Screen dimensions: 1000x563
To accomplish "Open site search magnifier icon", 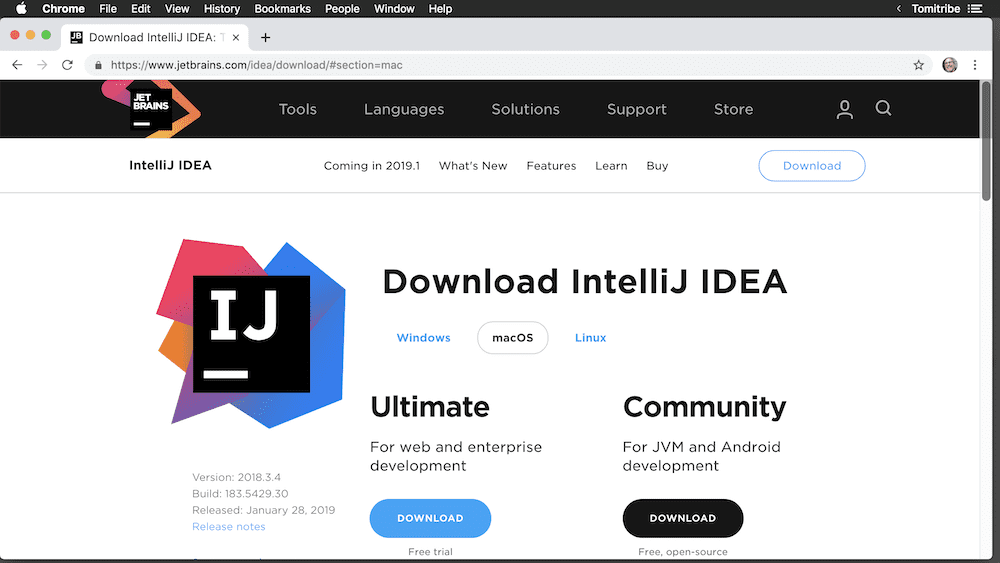I will coord(883,108).
